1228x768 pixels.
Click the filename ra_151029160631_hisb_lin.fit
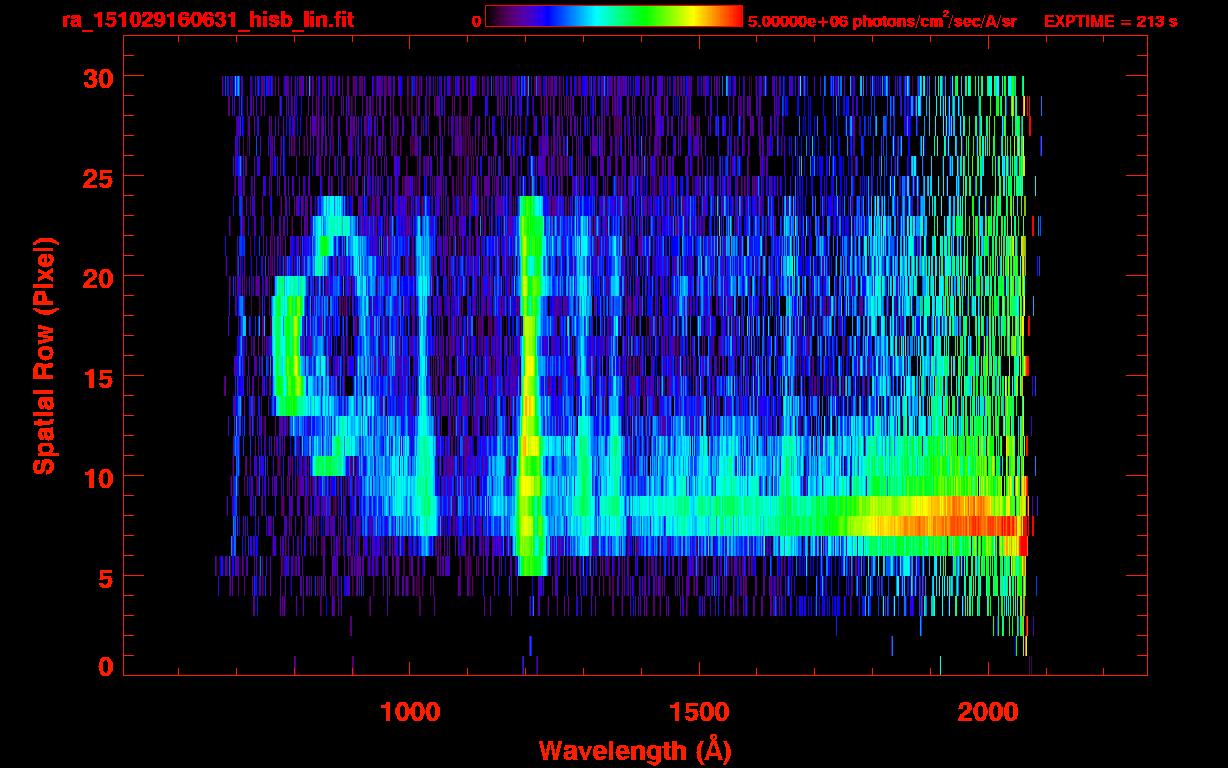207,20
